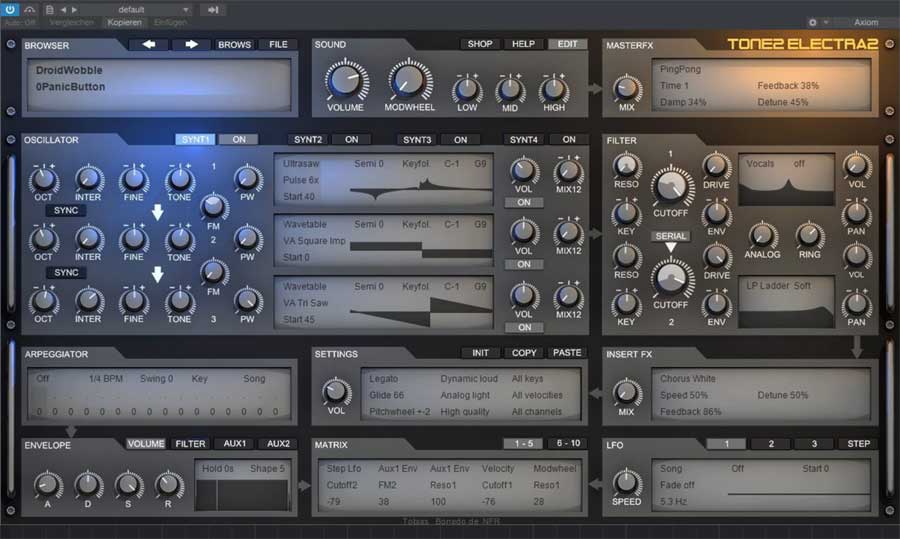Click the host next preset arrow
Viewport: 900px width, 539px height.
74,10
